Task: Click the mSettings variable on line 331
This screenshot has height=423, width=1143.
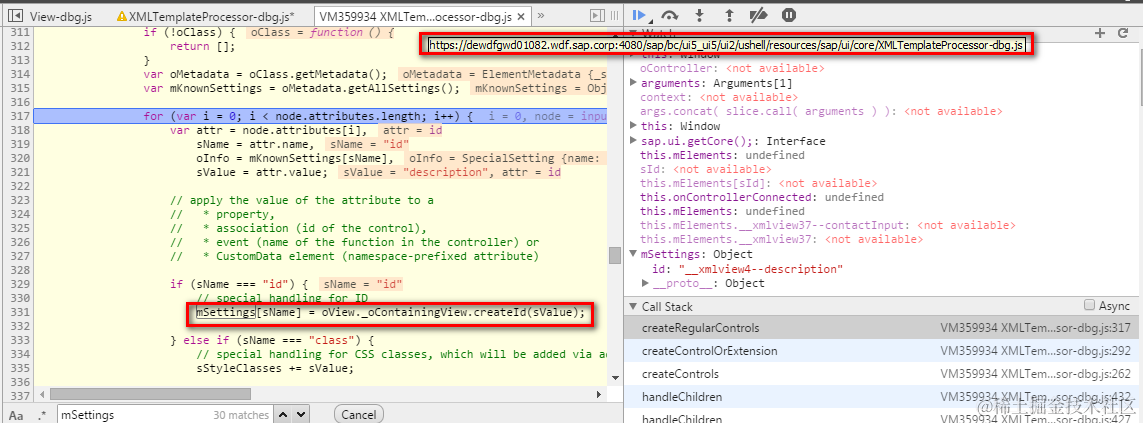Action: pyautogui.click(x=225, y=312)
